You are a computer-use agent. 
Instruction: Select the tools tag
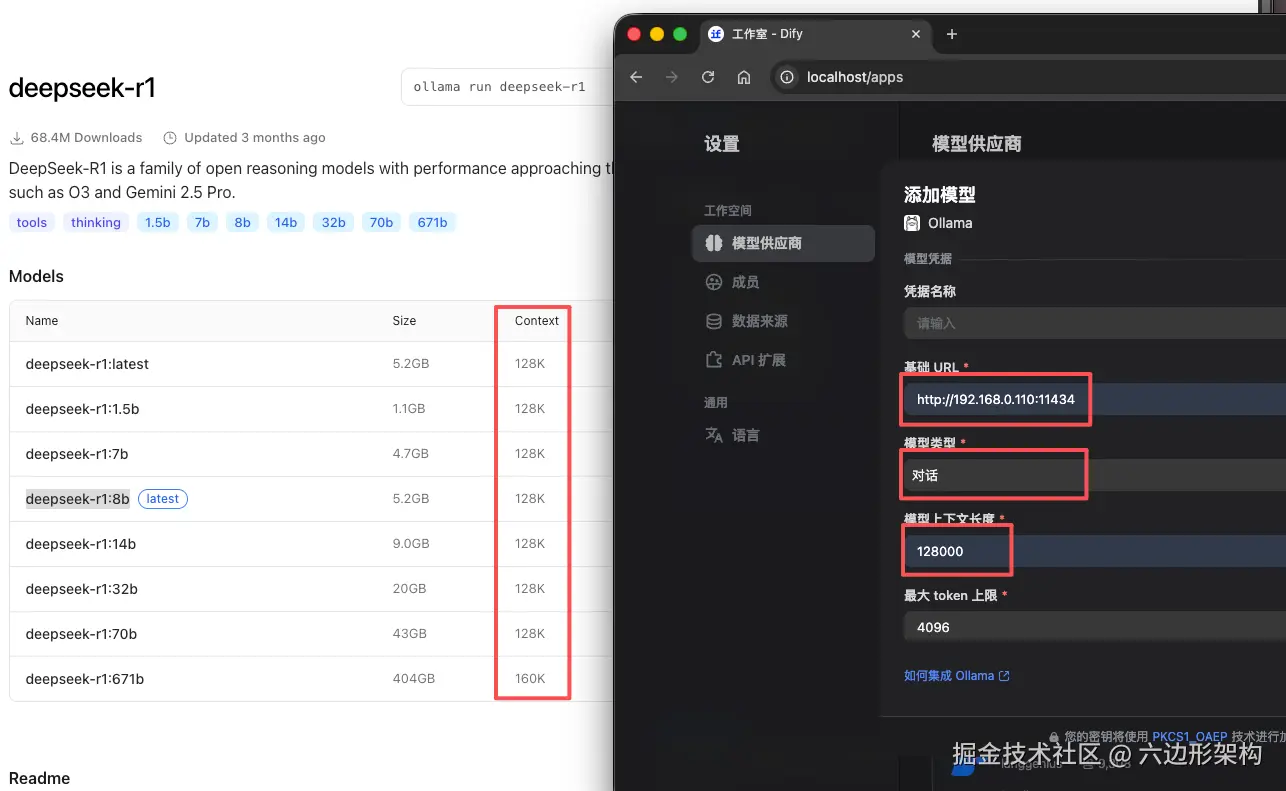[x=32, y=222]
